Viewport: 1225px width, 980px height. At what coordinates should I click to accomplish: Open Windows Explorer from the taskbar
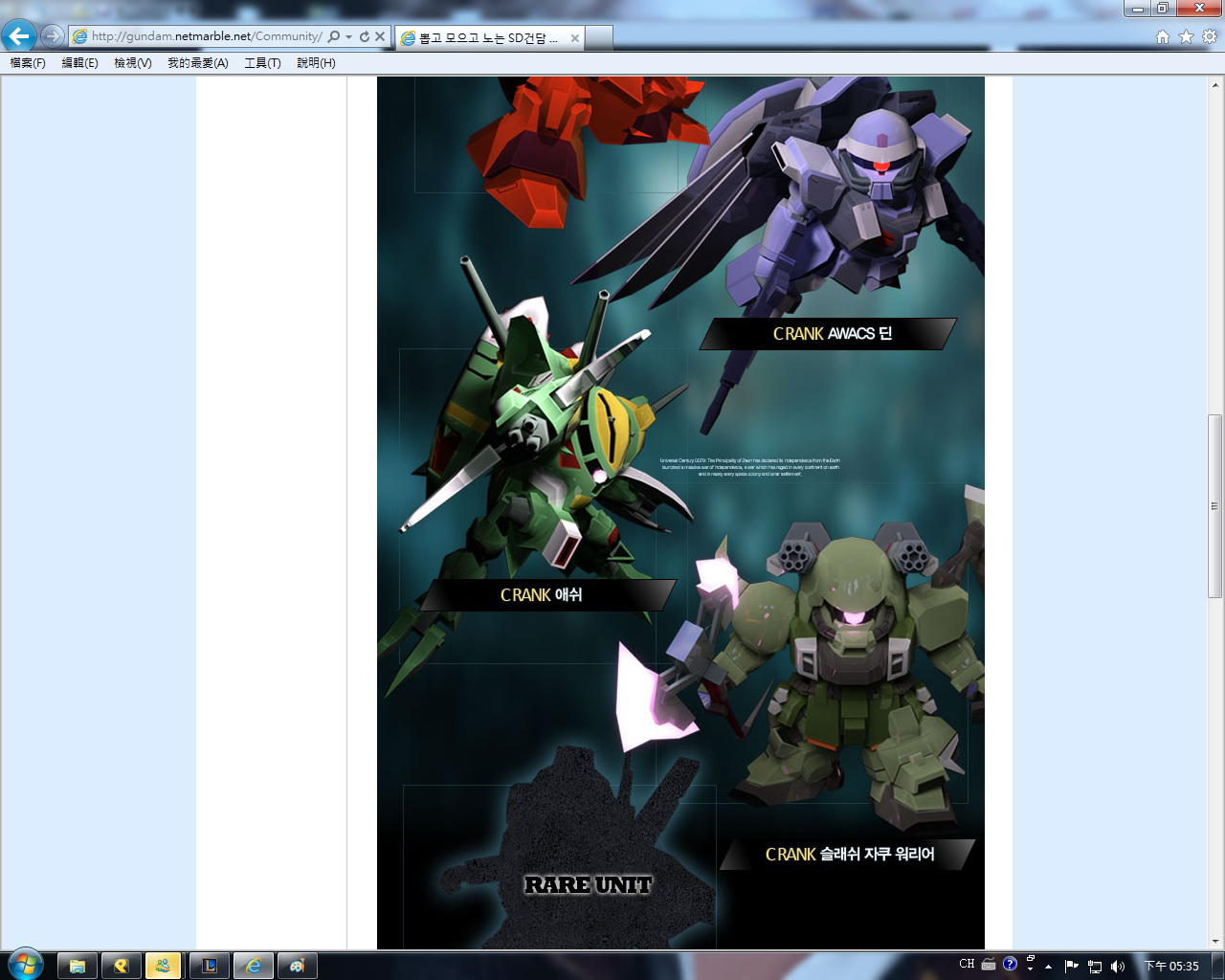78,966
